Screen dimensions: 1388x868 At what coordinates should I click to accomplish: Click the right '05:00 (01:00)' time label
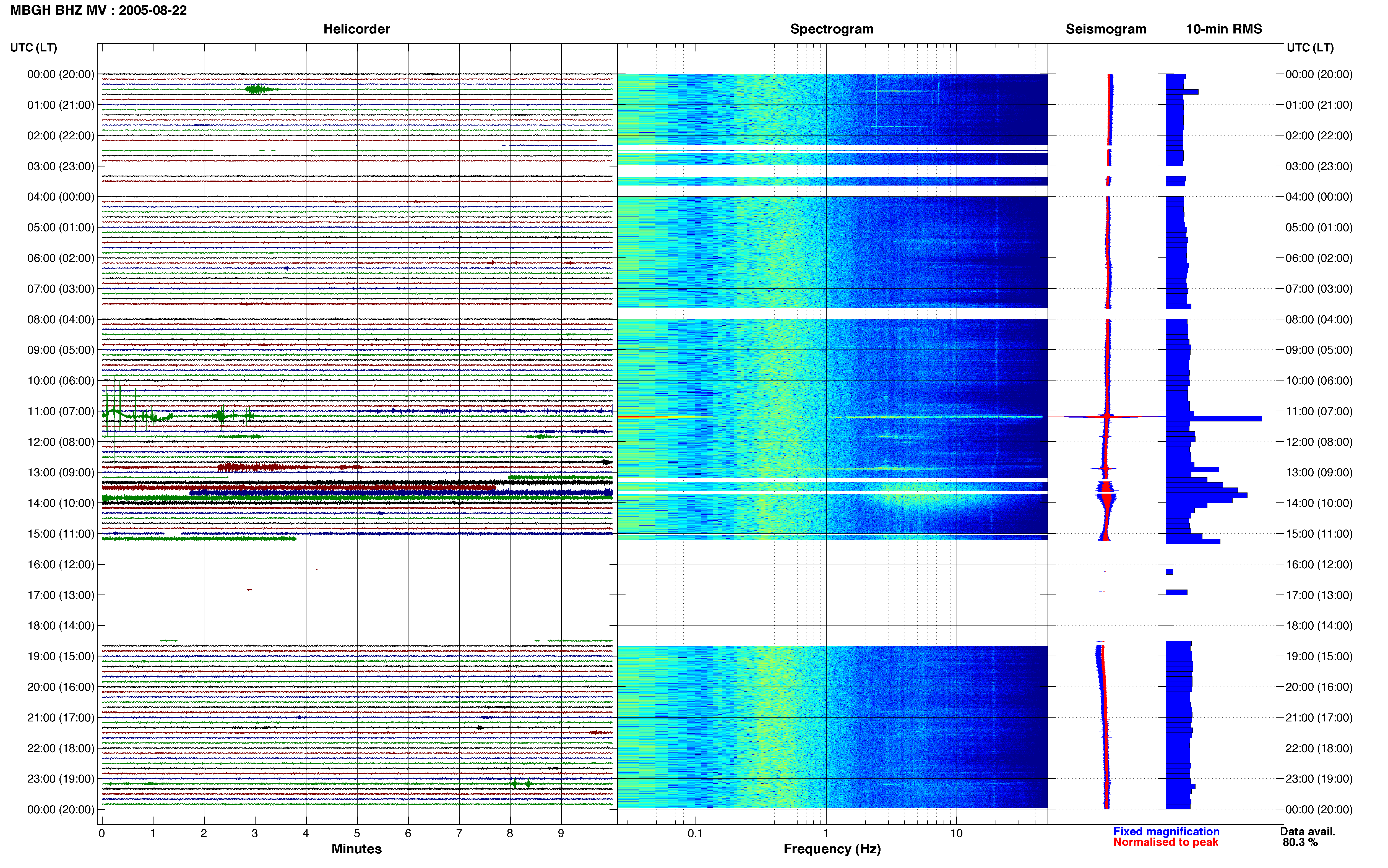pos(1319,227)
